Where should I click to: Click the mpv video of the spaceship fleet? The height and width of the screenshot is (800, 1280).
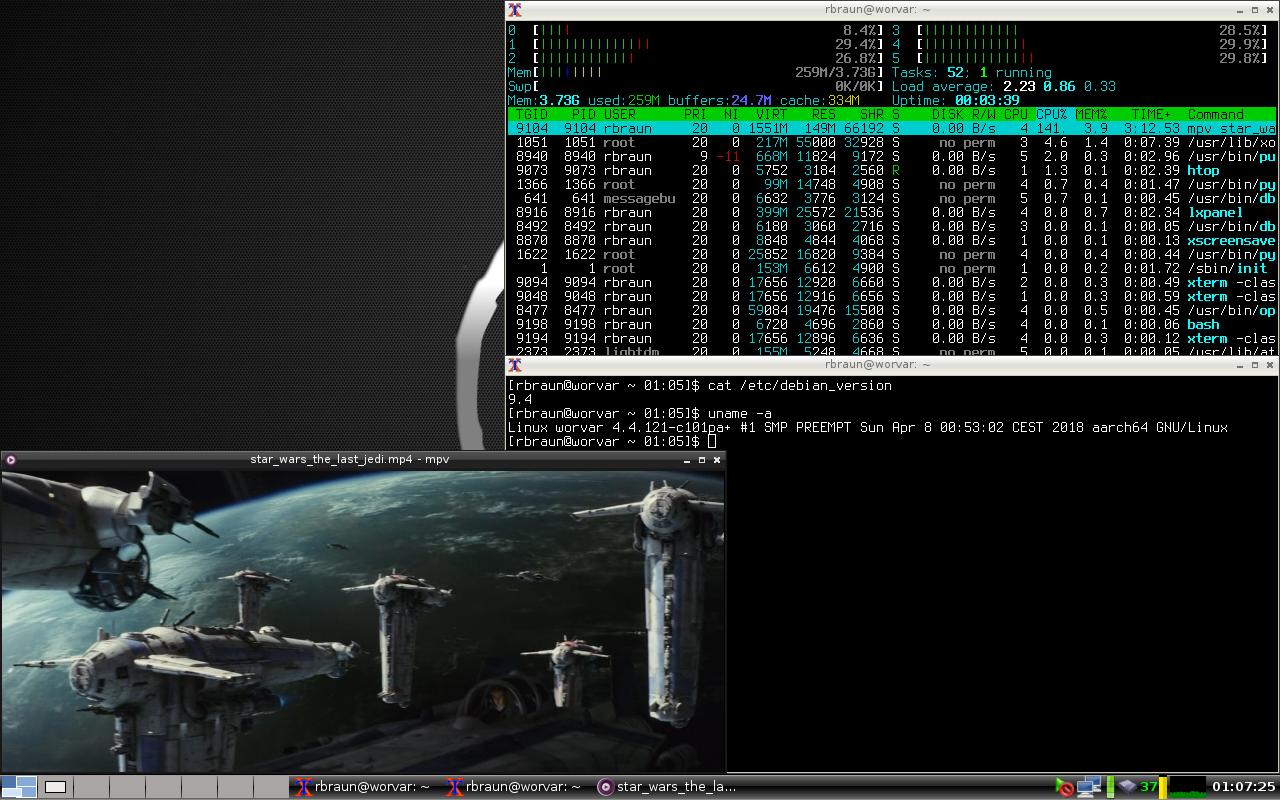[x=363, y=620]
